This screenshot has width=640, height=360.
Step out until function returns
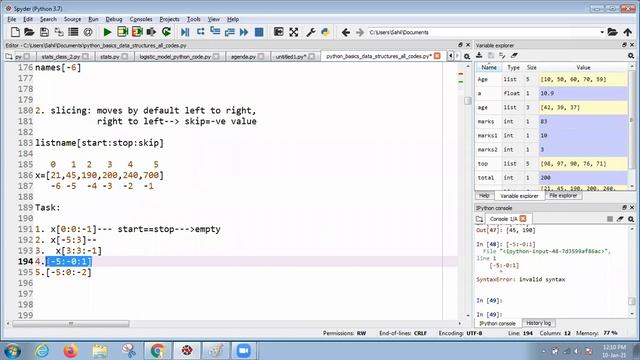229,32
